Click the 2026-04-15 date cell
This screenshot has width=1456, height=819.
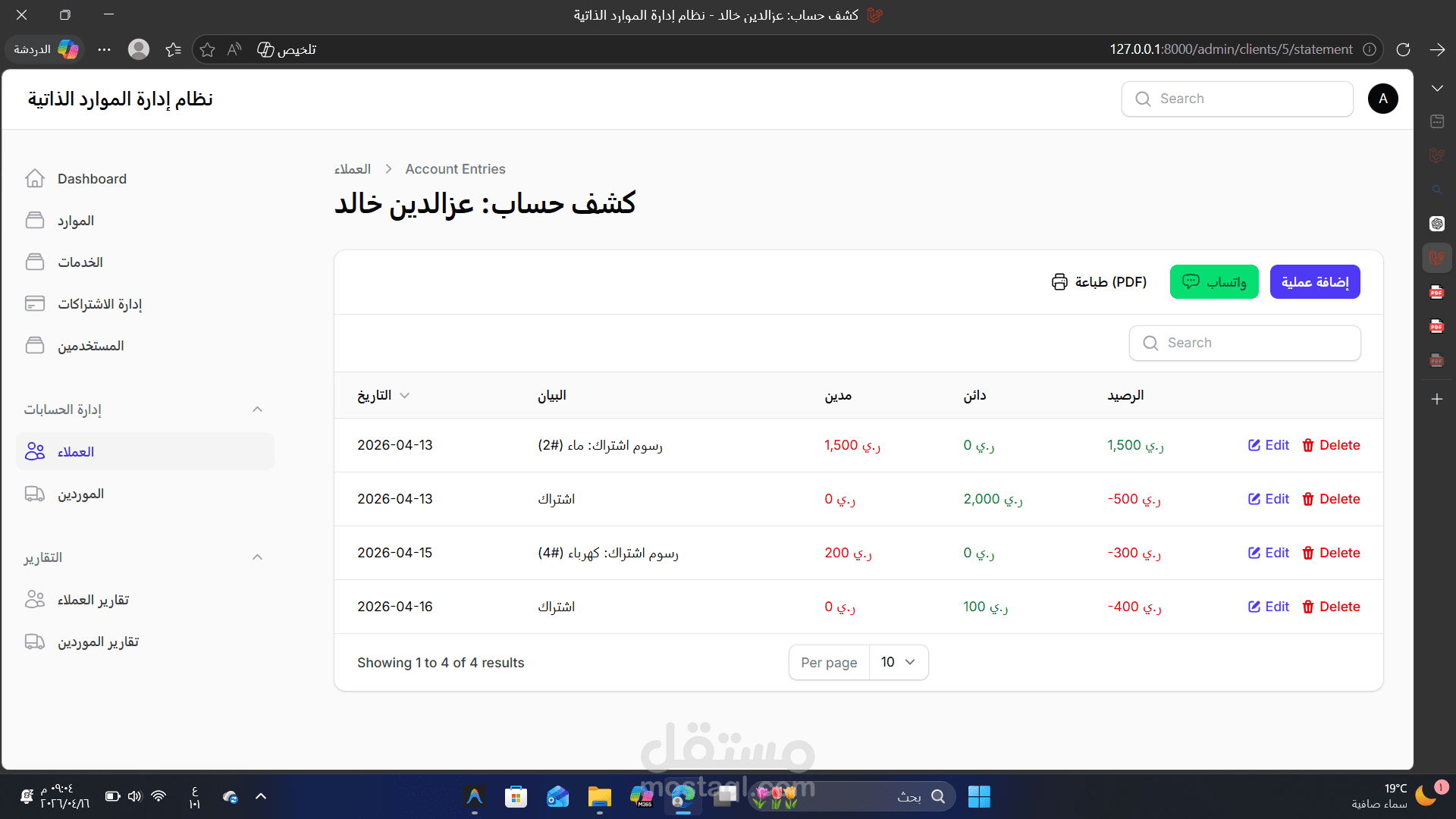coord(395,554)
